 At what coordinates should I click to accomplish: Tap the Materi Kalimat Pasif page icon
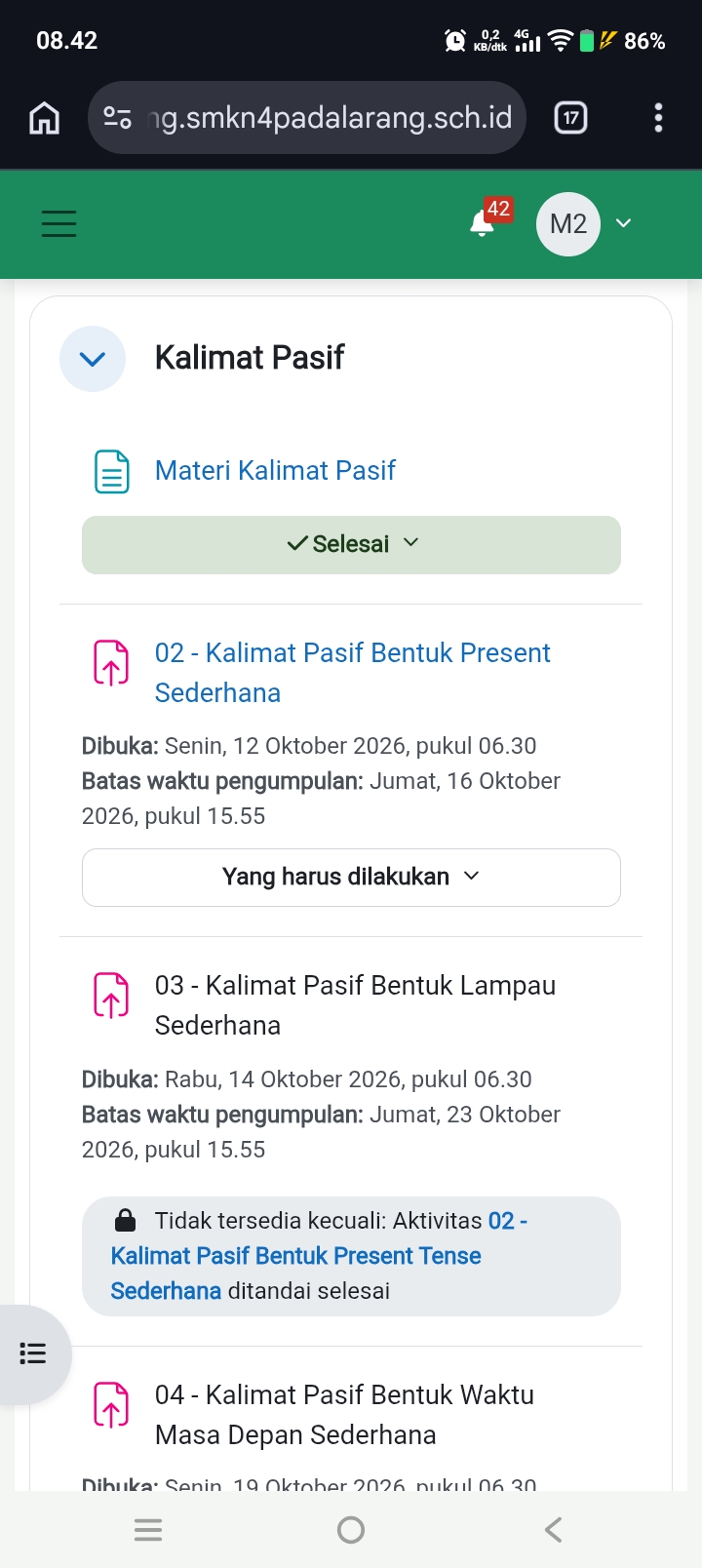pyautogui.click(x=111, y=471)
